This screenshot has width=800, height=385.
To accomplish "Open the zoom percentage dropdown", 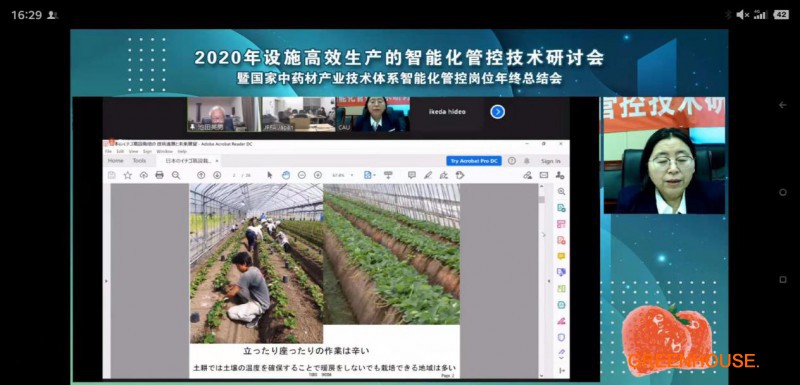I will click(343, 175).
